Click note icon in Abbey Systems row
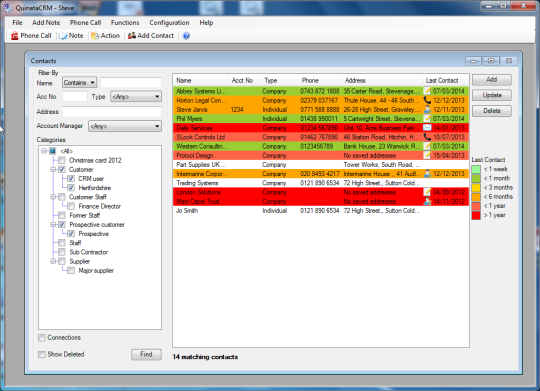 tap(427, 91)
